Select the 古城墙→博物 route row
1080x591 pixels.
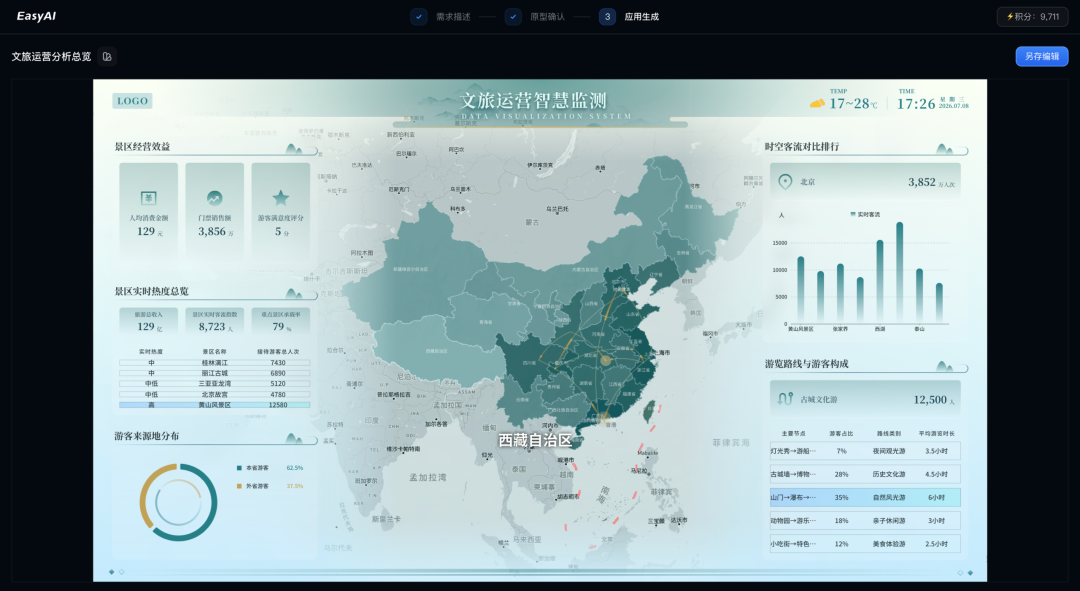pyautogui.click(x=865, y=474)
